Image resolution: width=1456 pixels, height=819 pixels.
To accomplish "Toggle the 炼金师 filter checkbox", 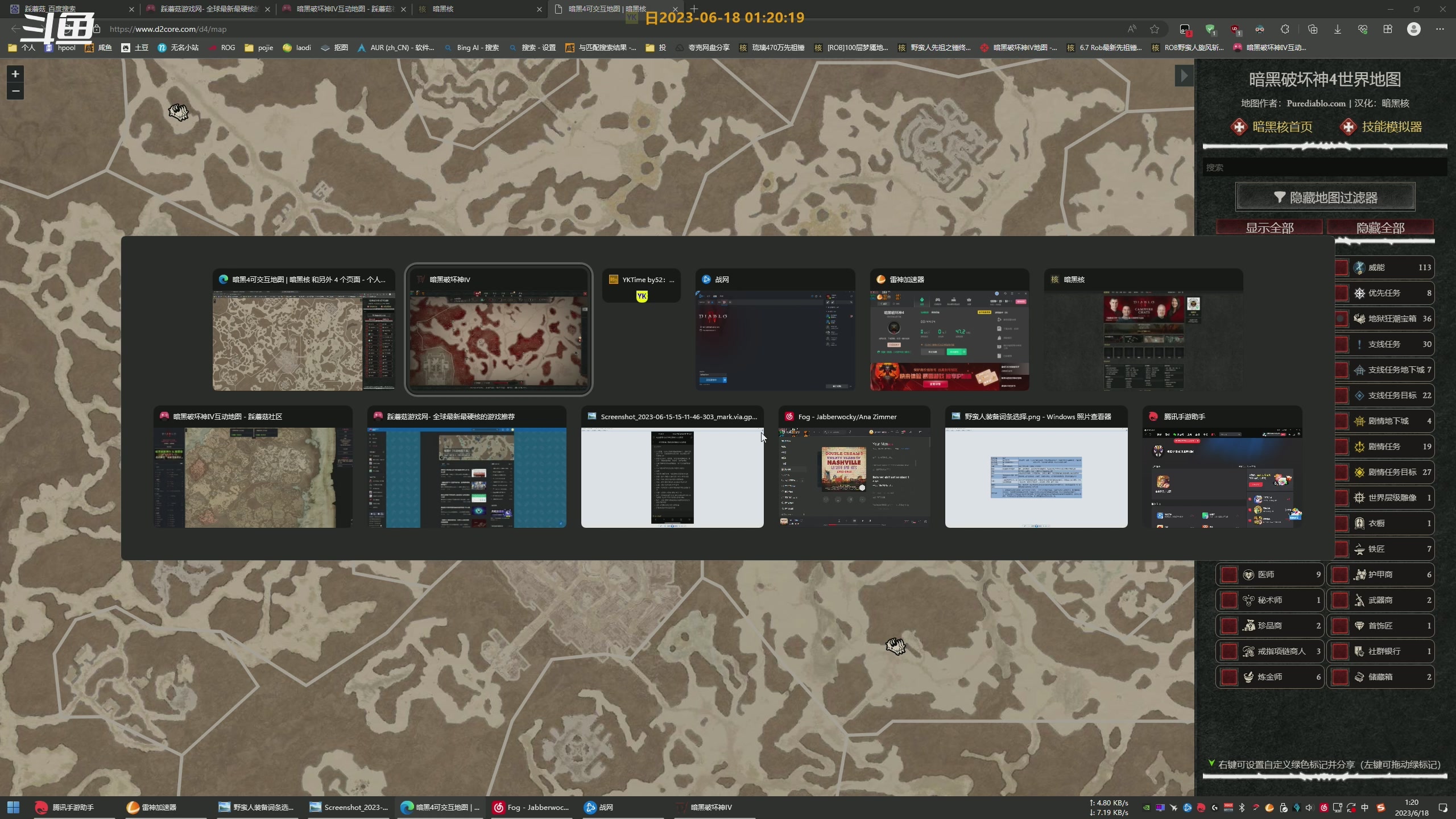I will 1229,677.
